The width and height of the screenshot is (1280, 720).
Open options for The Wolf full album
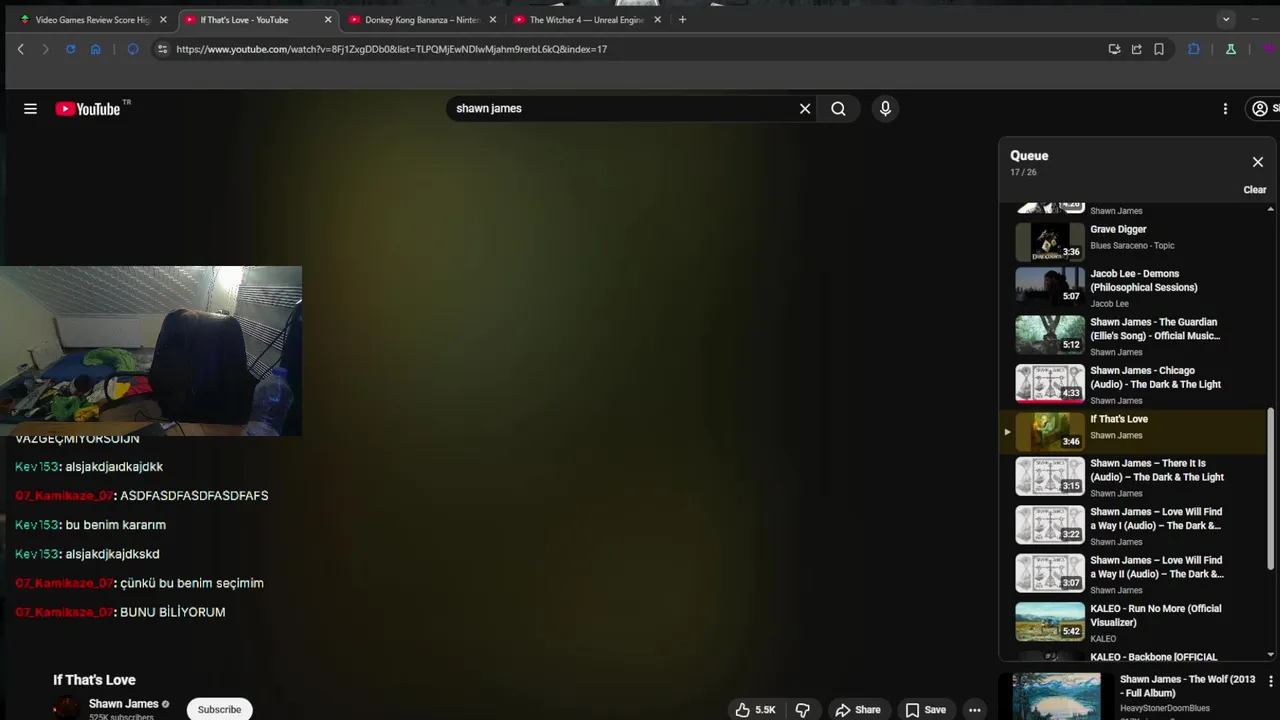[x=1271, y=682]
